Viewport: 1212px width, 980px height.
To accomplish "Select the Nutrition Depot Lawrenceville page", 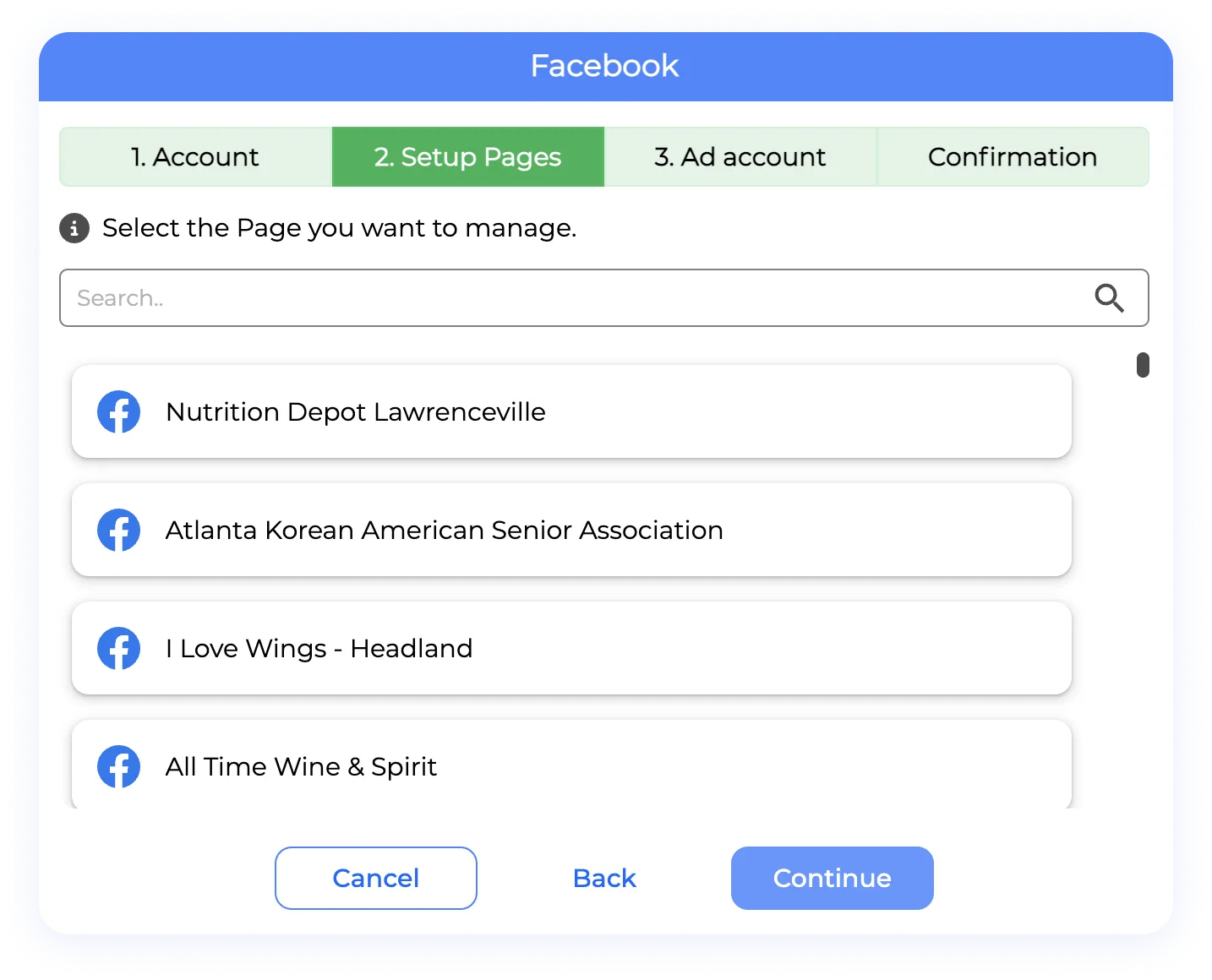I will pyautogui.click(x=571, y=412).
